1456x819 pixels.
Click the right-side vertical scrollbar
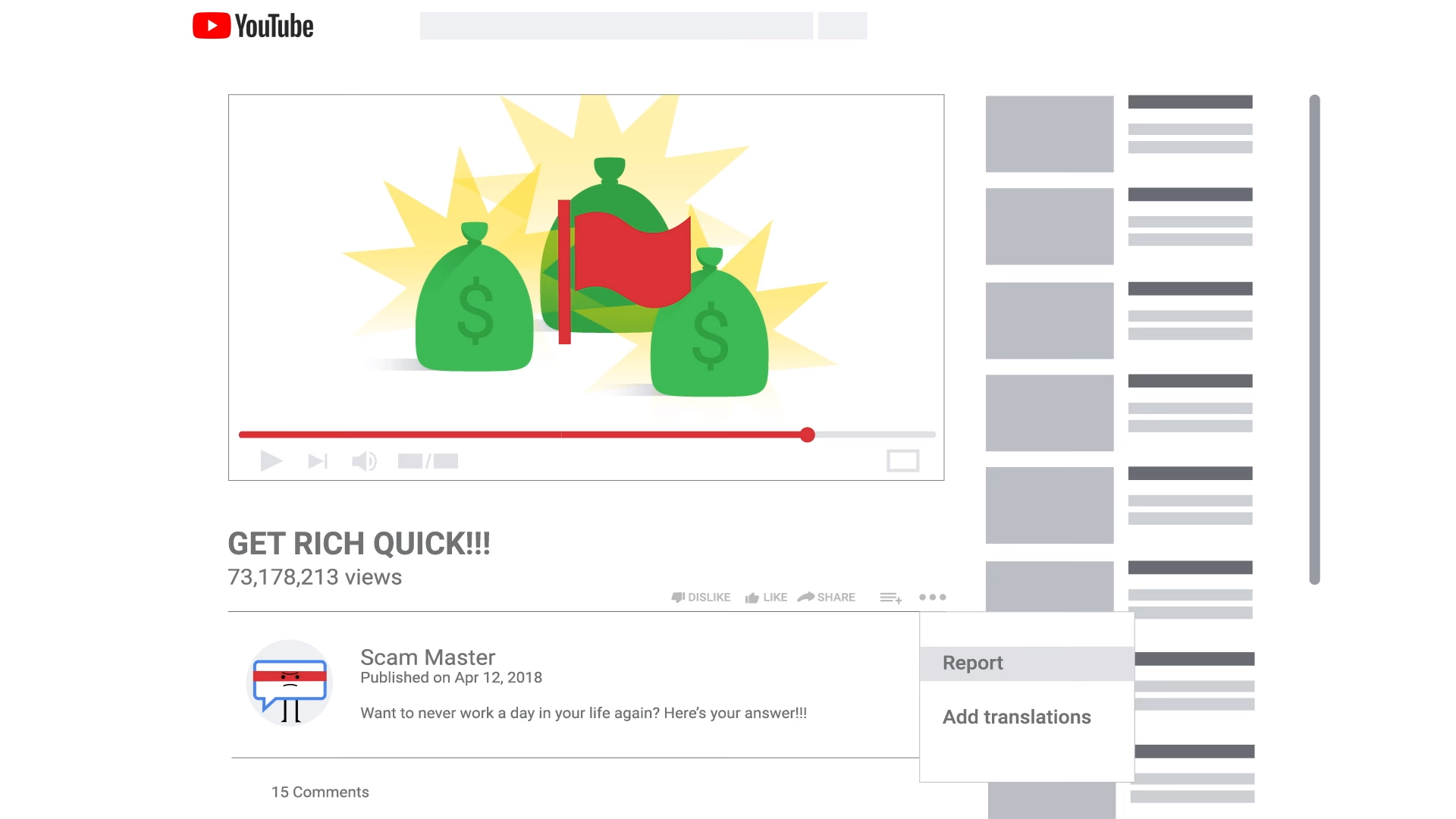(1314, 339)
